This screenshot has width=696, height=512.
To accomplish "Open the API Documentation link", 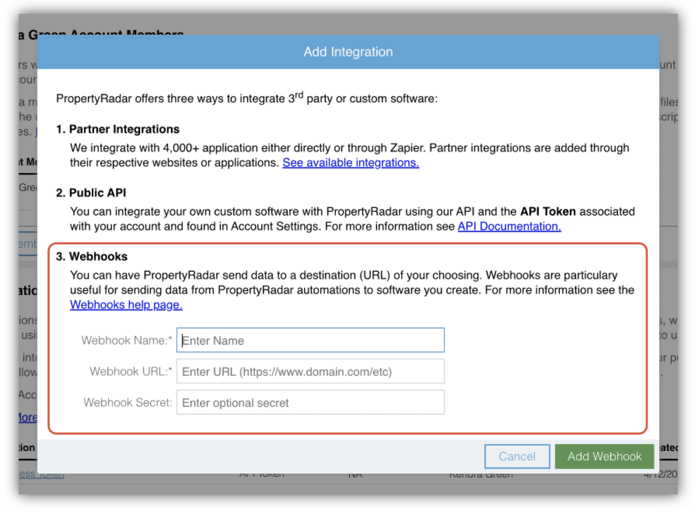I will pos(509,226).
